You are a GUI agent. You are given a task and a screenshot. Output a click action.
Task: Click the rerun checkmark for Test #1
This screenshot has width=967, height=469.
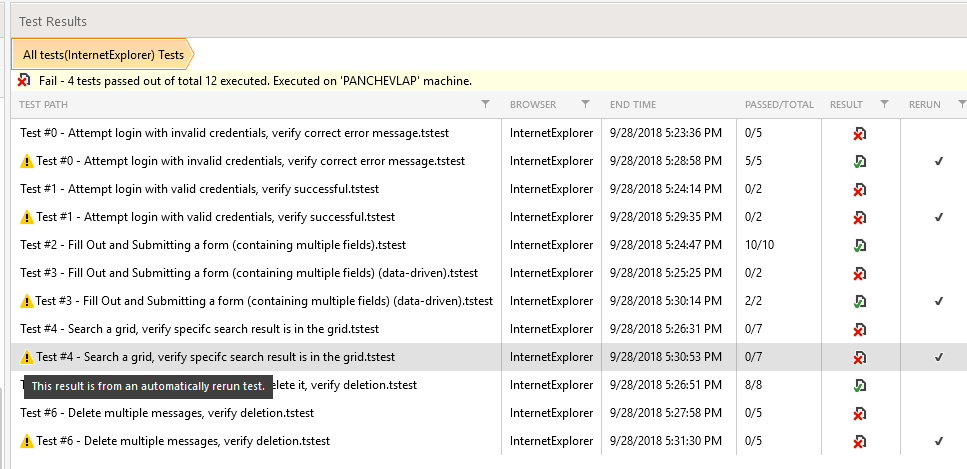939,217
